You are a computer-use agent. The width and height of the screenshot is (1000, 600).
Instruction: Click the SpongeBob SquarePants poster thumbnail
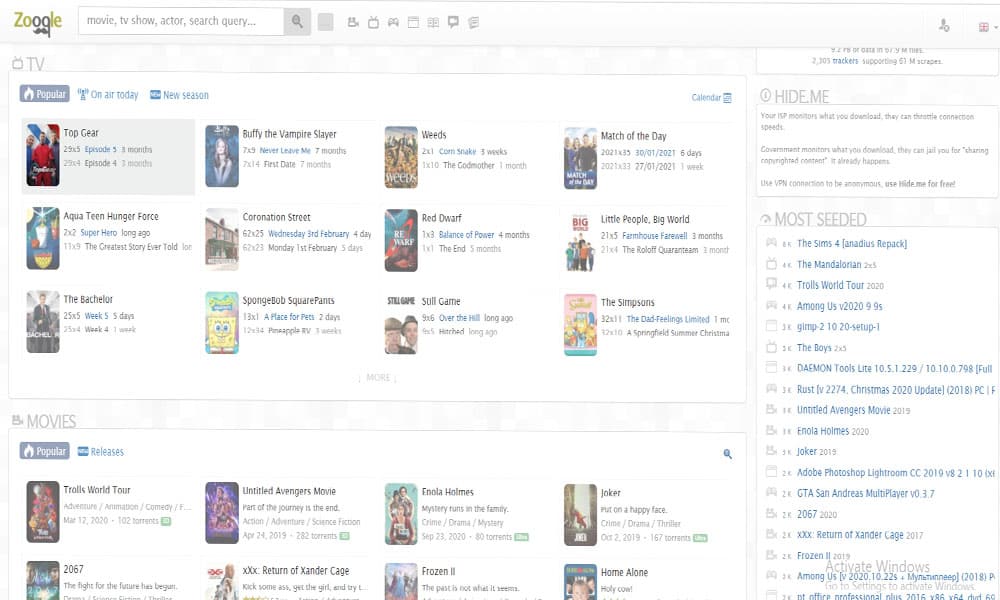[x=222, y=322]
